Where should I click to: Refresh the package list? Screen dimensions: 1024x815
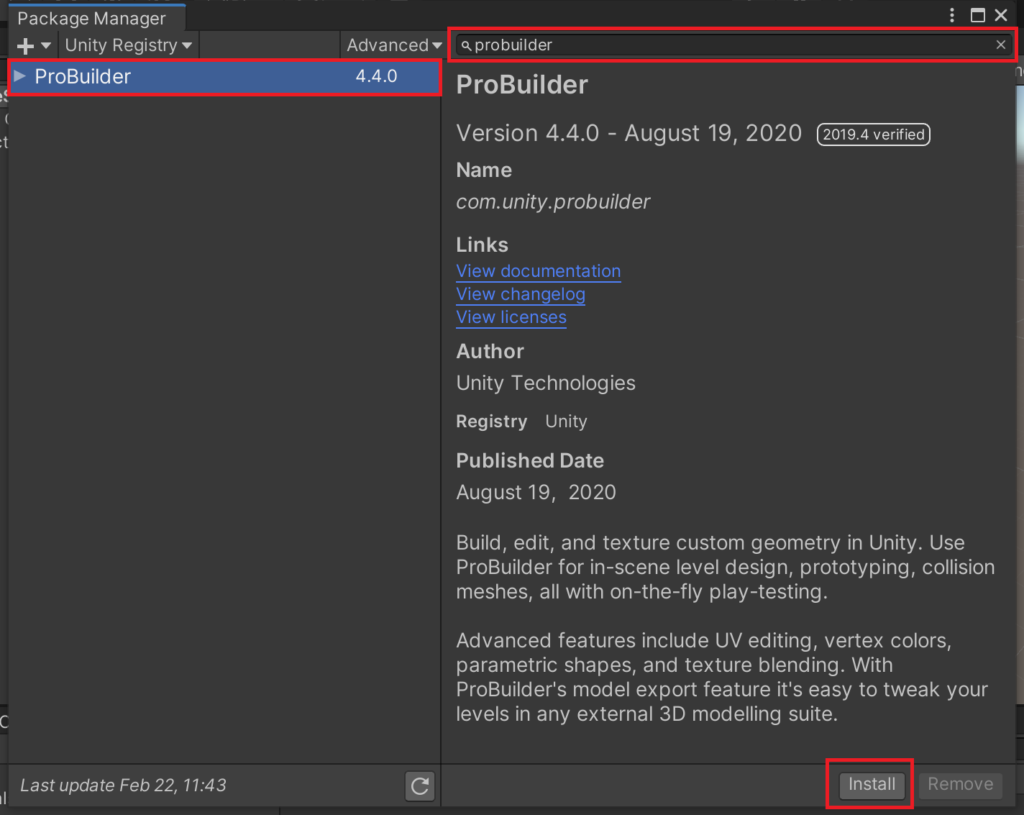419,786
